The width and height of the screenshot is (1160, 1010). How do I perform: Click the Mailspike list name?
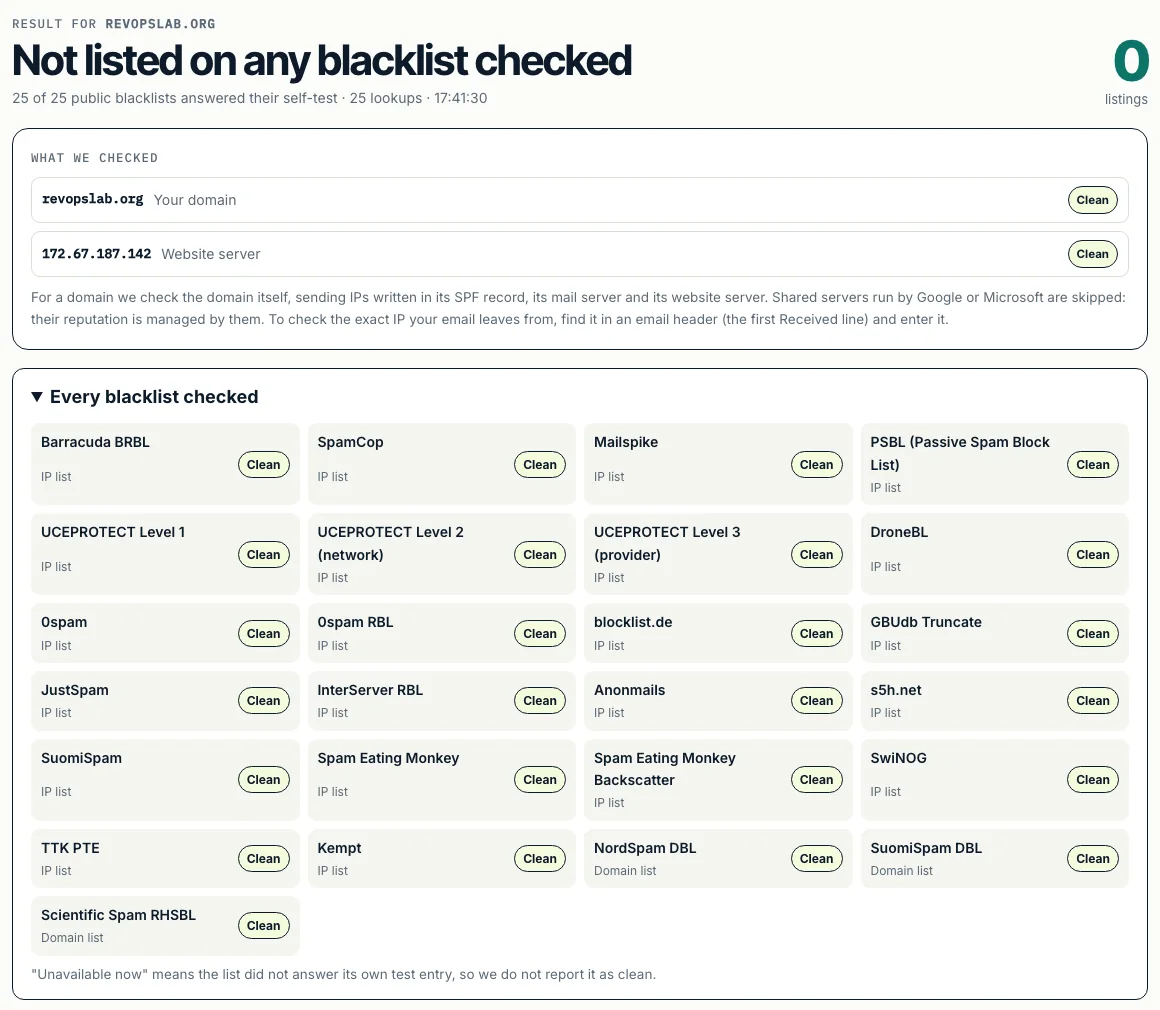pyautogui.click(x=626, y=442)
